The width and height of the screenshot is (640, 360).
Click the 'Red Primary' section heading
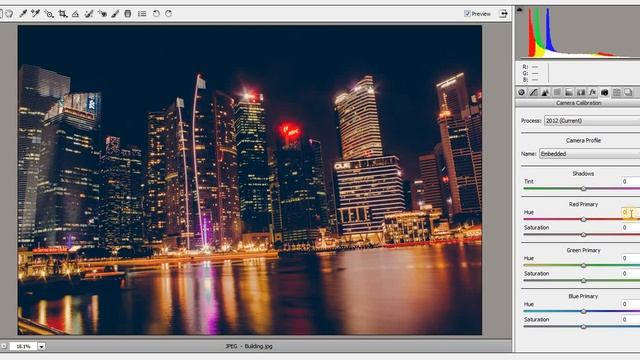pos(583,204)
